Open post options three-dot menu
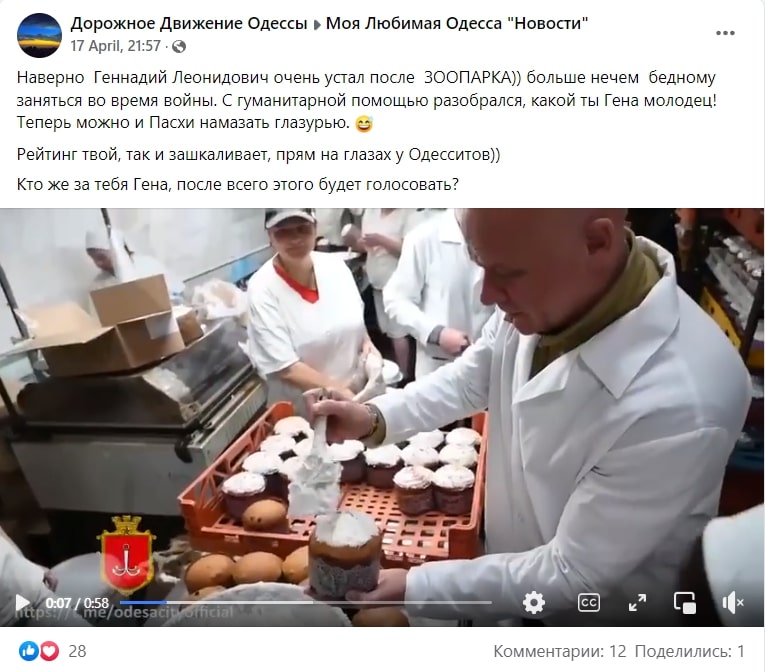 tap(725, 33)
